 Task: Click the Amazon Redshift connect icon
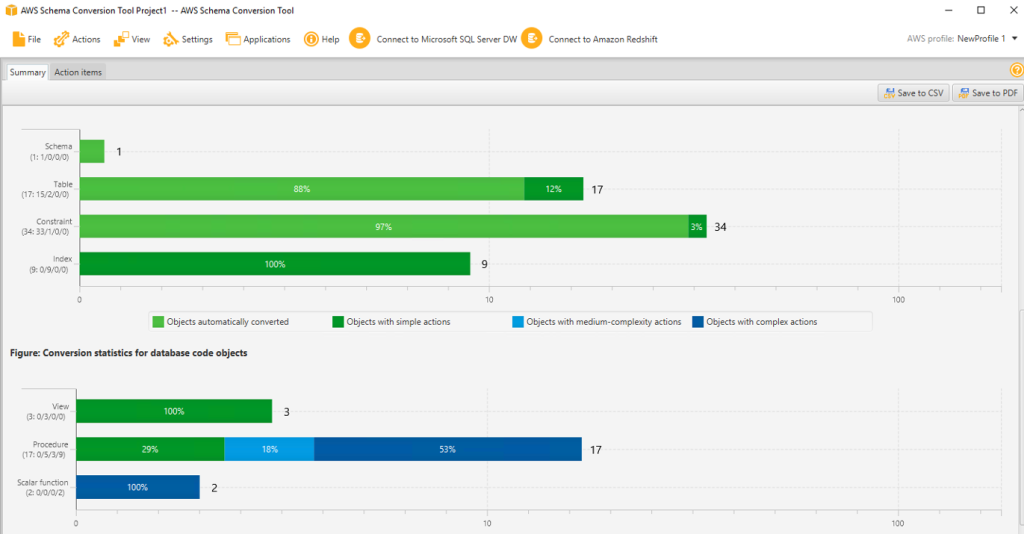click(532, 39)
